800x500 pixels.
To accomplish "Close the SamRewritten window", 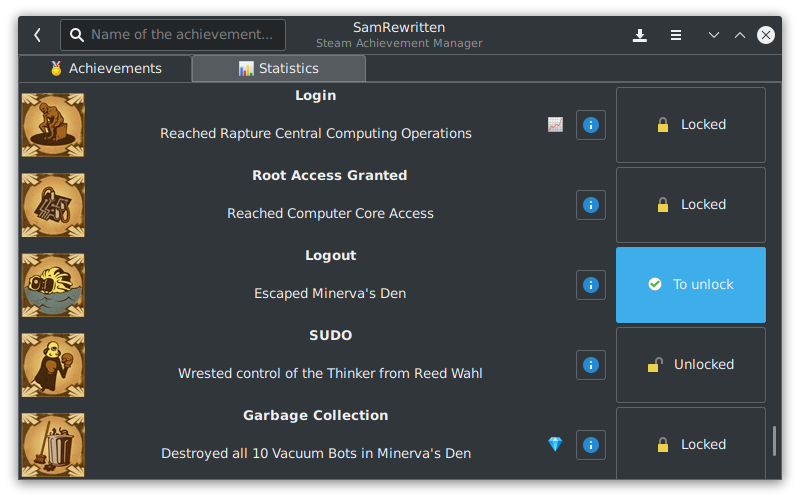I will [x=766, y=35].
